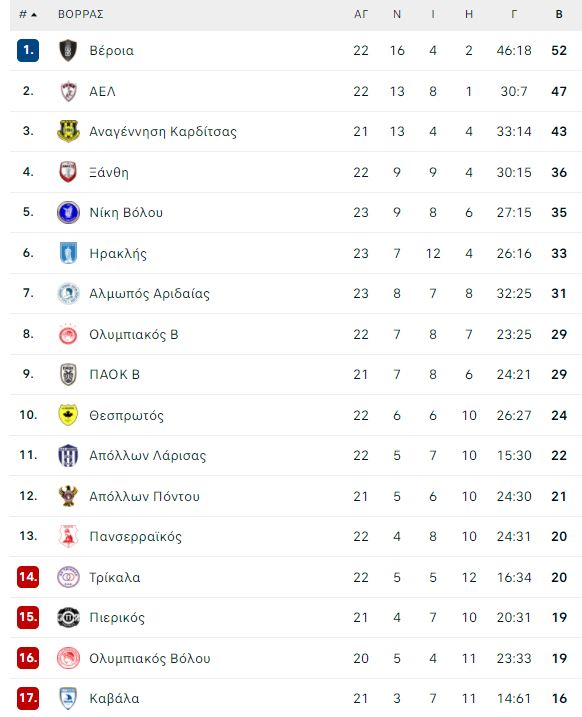Select the Ξάνθη team badge
Screen dimensions: 582x717
68,172
